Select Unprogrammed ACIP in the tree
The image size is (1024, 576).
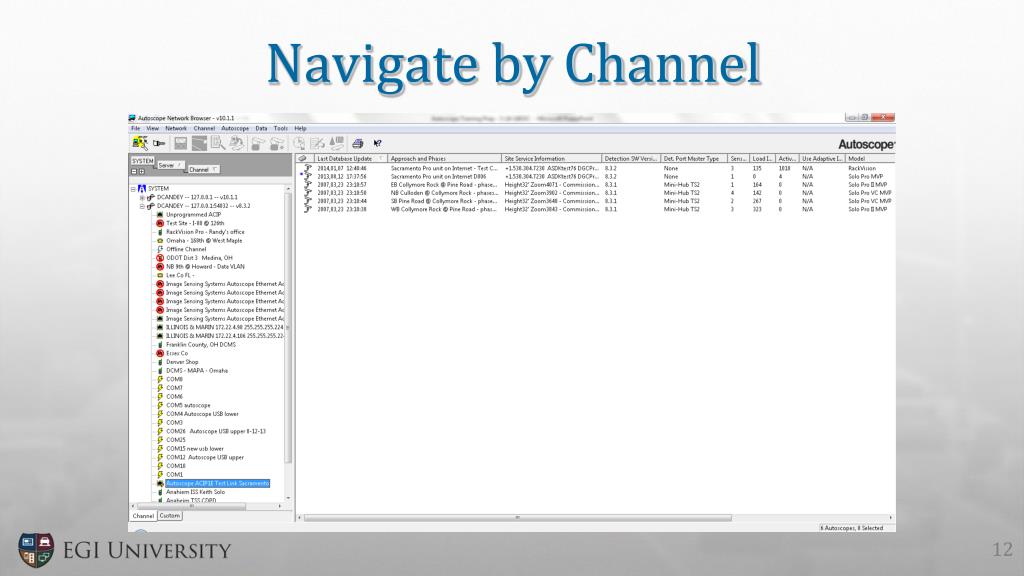tap(193, 215)
